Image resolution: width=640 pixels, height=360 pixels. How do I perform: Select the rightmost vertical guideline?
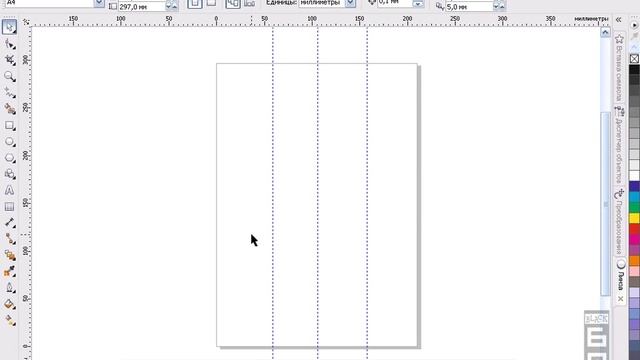(x=367, y=193)
